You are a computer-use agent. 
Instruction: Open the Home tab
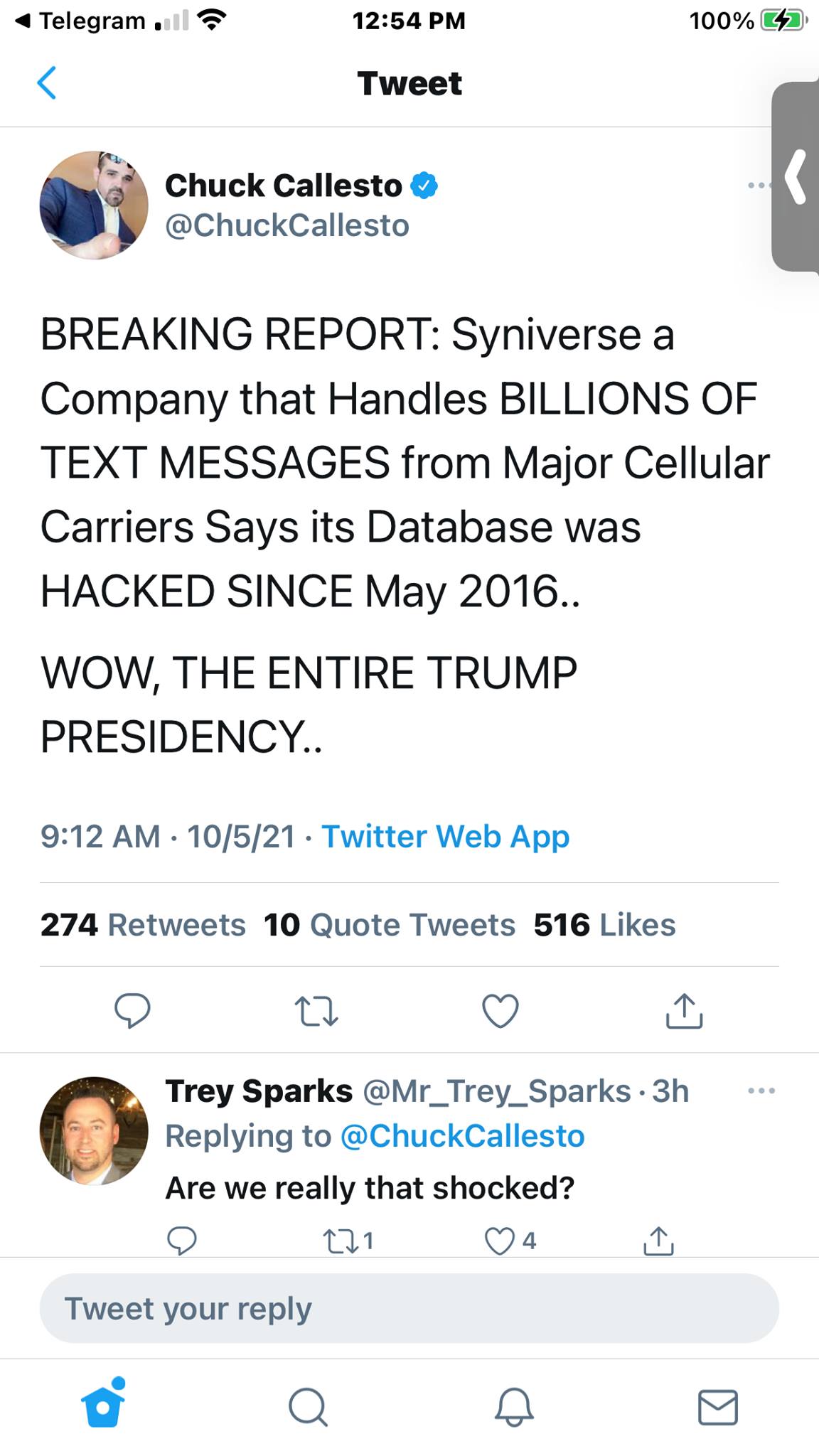pyautogui.click(x=104, y=1406)
